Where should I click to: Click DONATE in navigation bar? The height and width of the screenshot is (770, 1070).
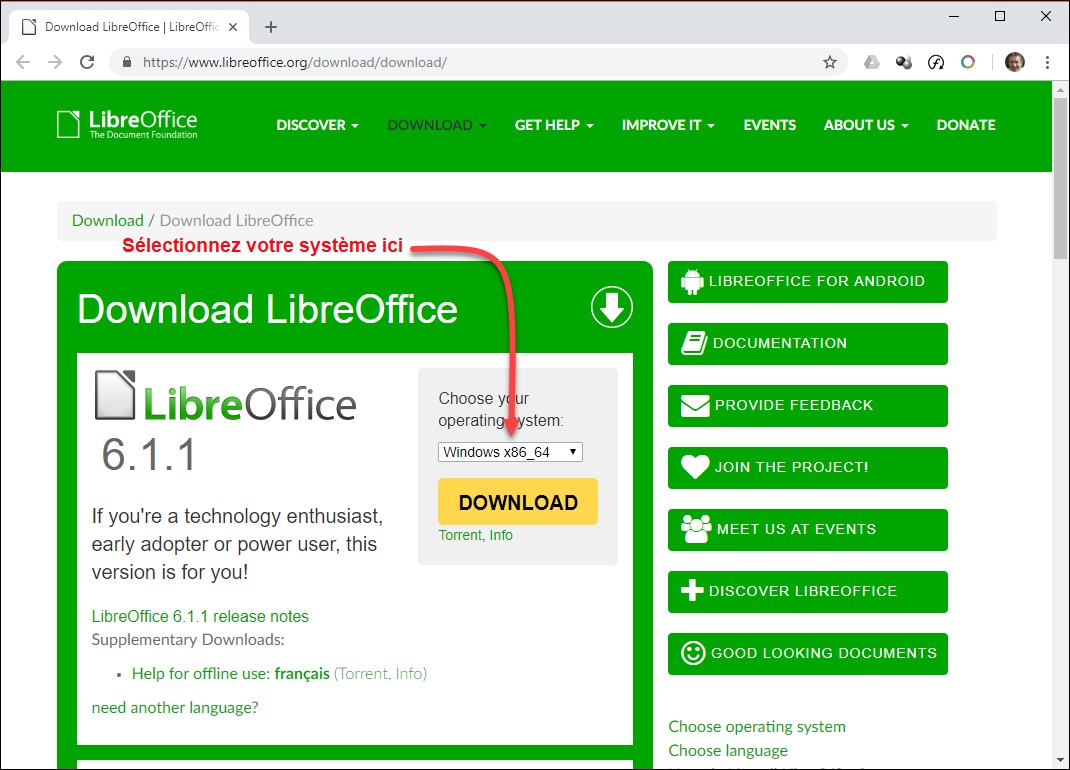click(965, 125)
